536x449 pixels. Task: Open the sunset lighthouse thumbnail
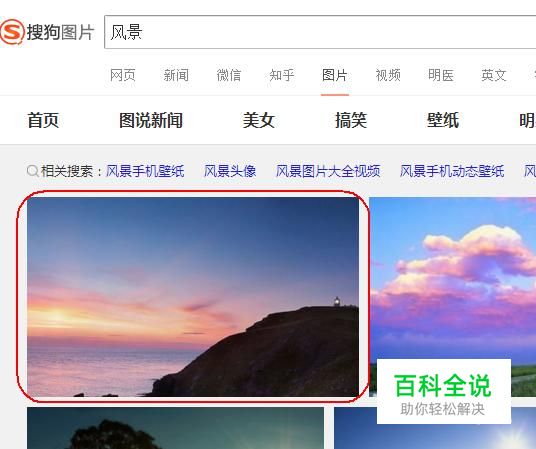(193, 297)
